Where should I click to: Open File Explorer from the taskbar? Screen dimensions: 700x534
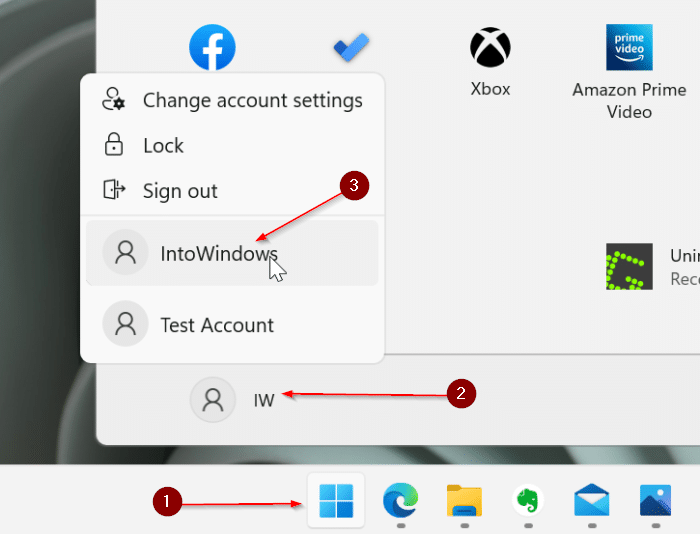point(464,501)
